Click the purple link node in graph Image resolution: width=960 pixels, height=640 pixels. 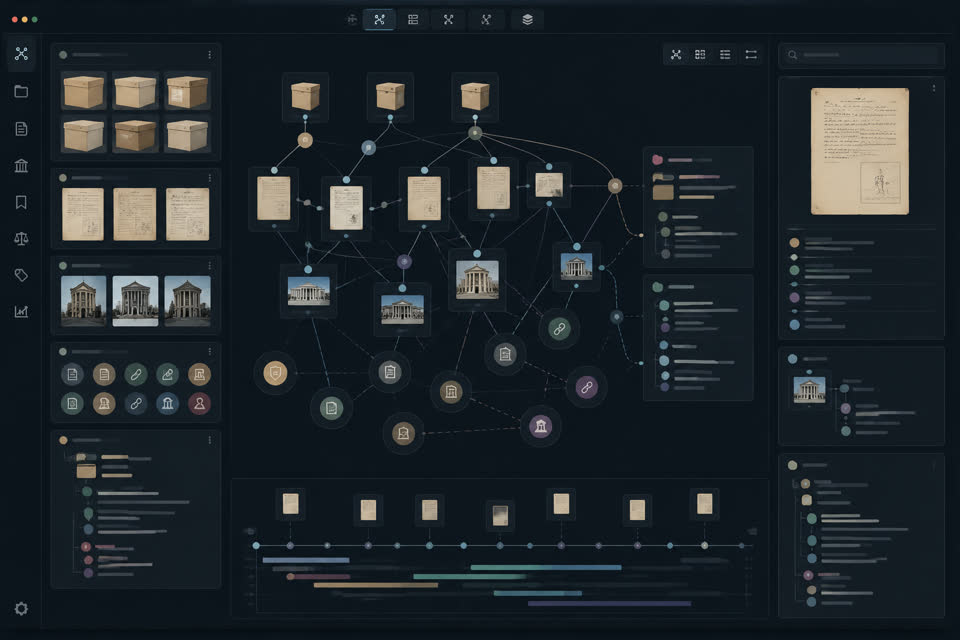point(586,387)
